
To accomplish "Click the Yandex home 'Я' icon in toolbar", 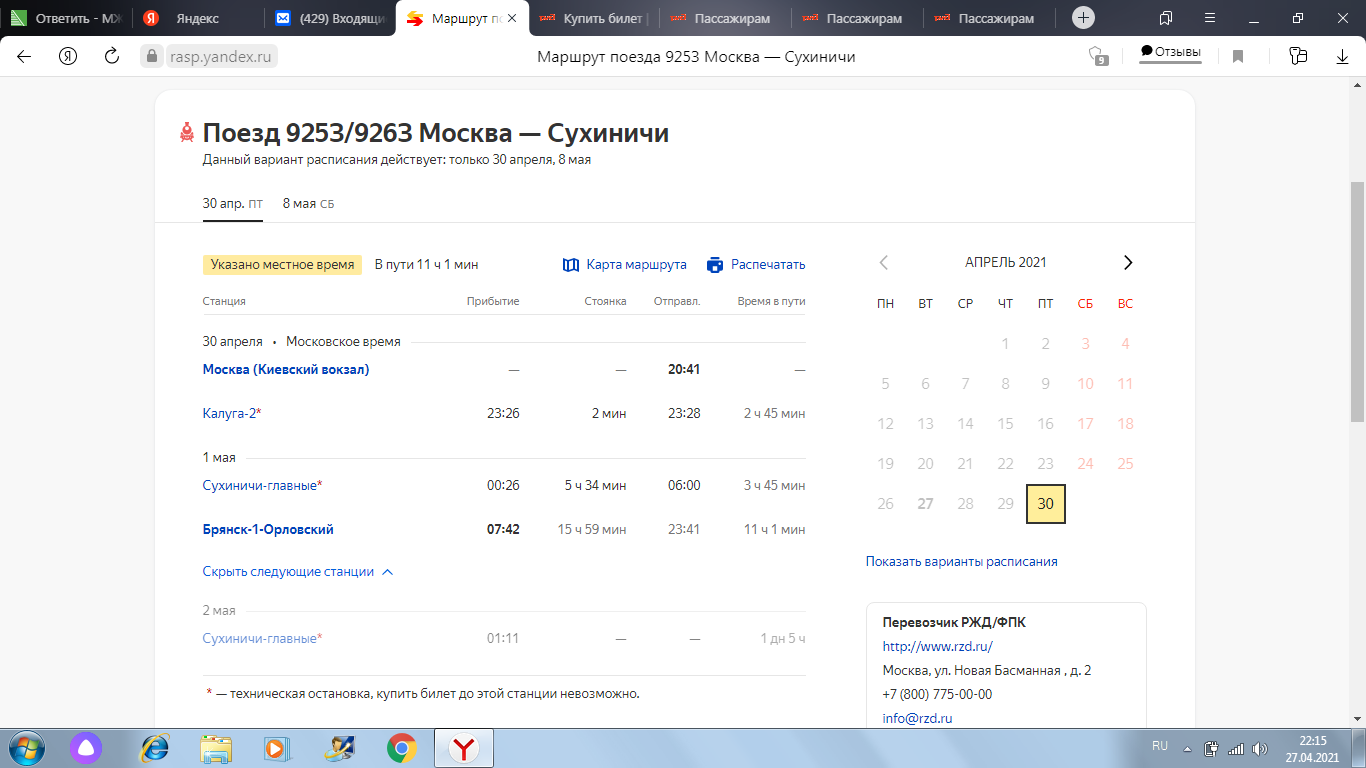I will coord(68,57).
